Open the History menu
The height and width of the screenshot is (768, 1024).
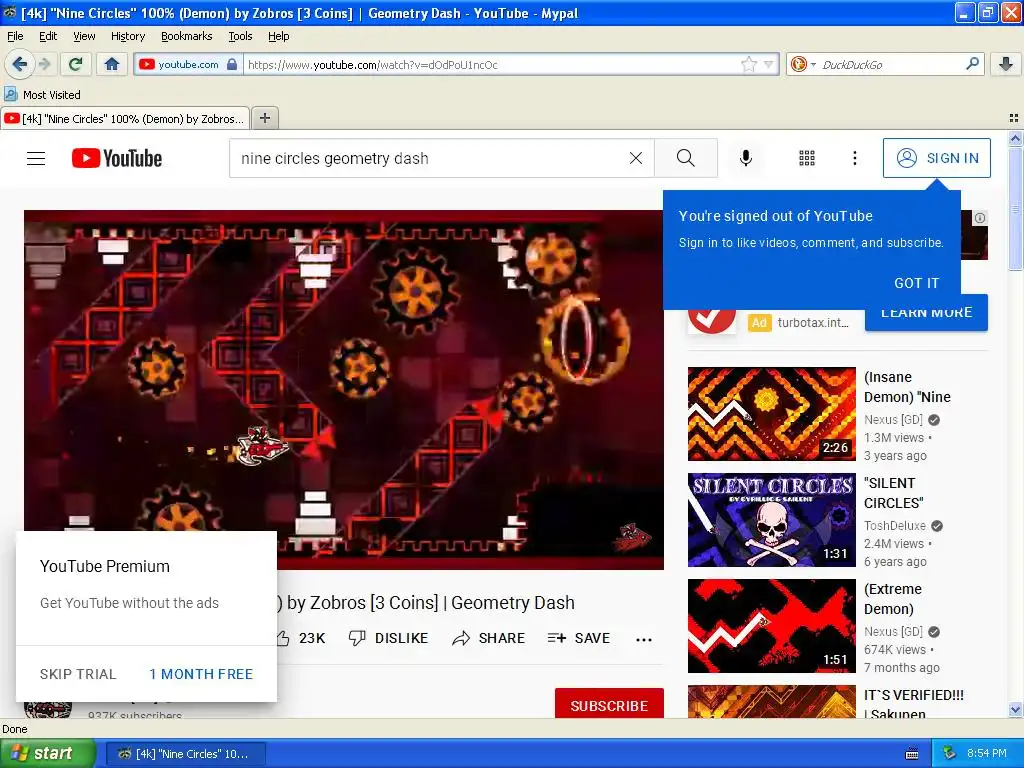click(x=127, y=36)
